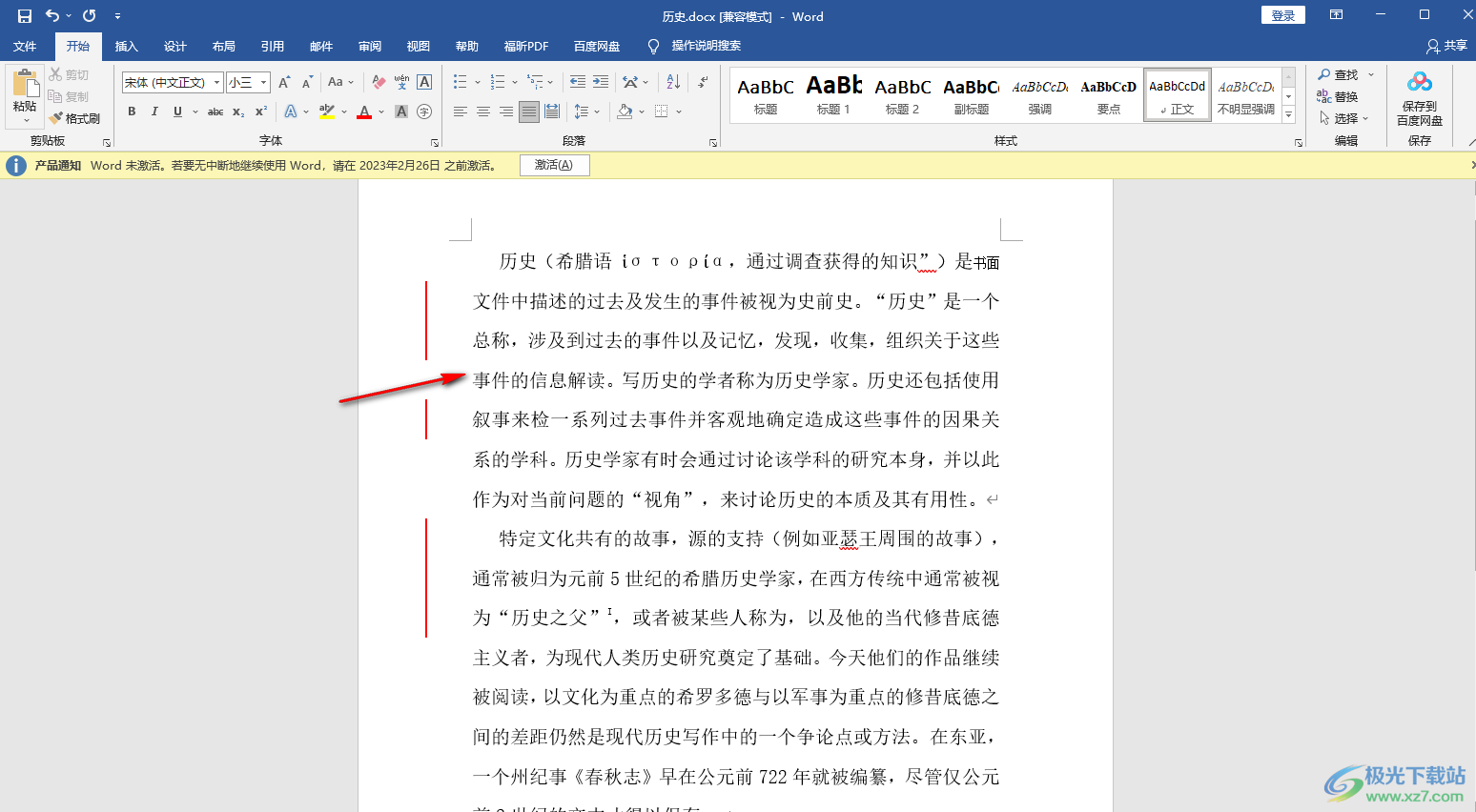Open the Font dialog launcher

click(x=435, y=143)
